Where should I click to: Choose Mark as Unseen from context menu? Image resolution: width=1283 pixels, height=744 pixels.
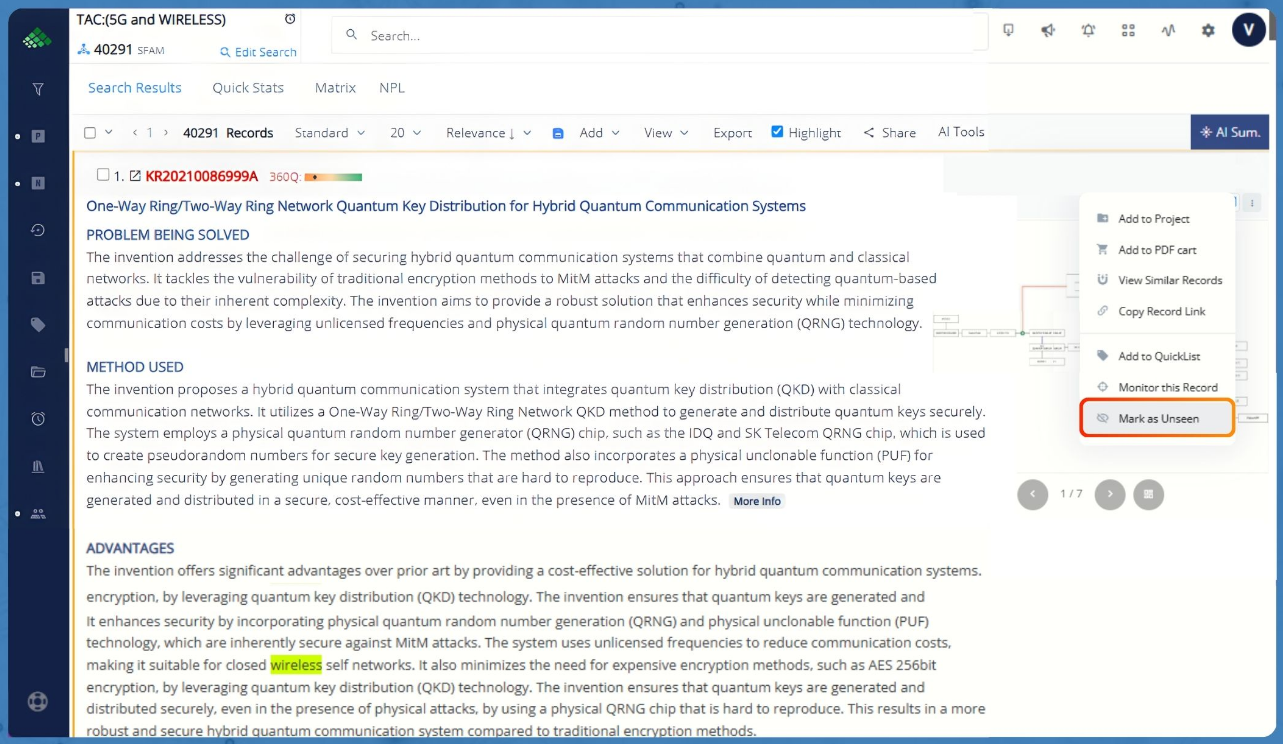[x=1157, y=418]
